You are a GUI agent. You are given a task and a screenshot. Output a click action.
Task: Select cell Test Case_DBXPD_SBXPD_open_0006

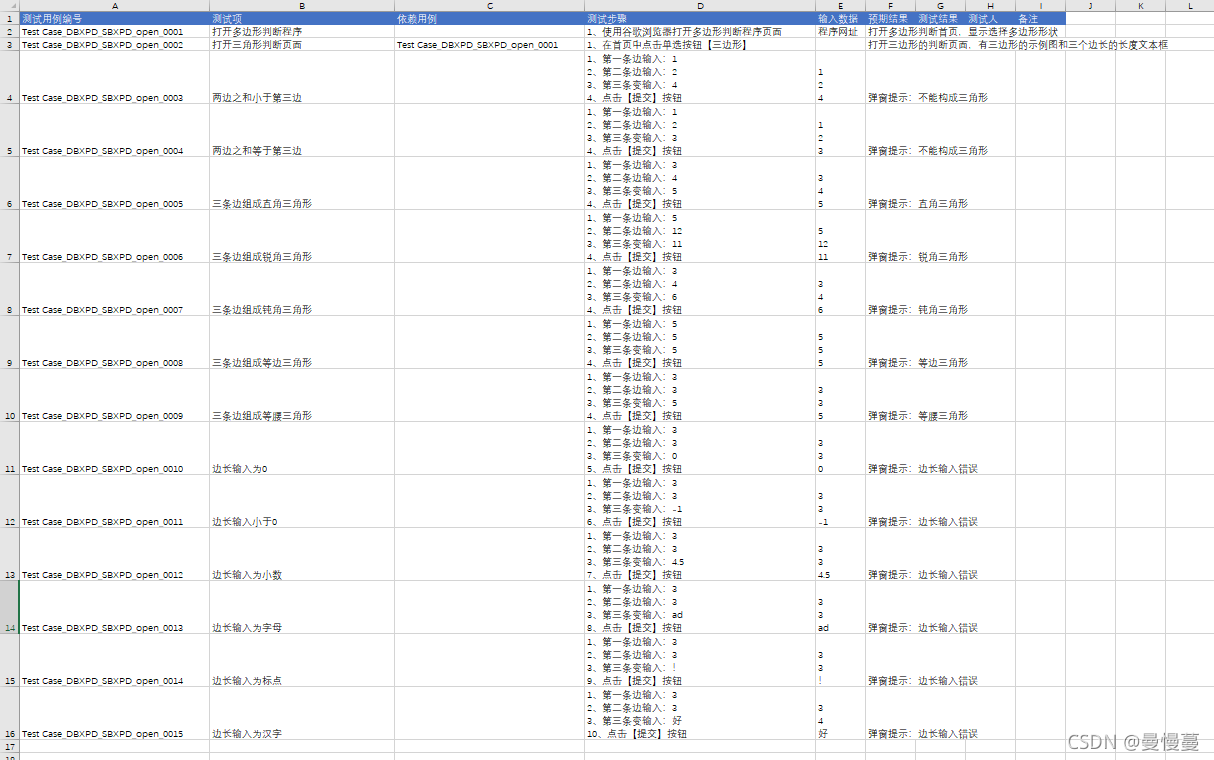point(115,236)
